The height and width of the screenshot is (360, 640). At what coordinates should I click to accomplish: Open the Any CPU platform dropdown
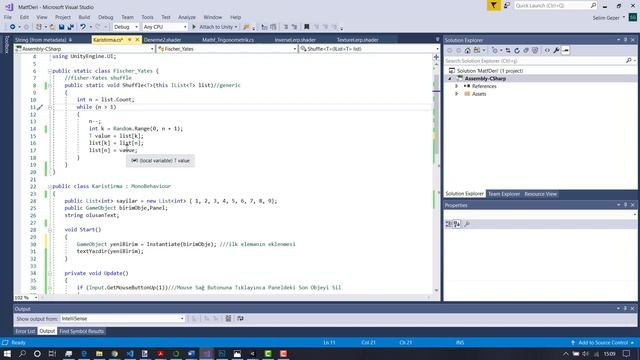coord(165,27)
